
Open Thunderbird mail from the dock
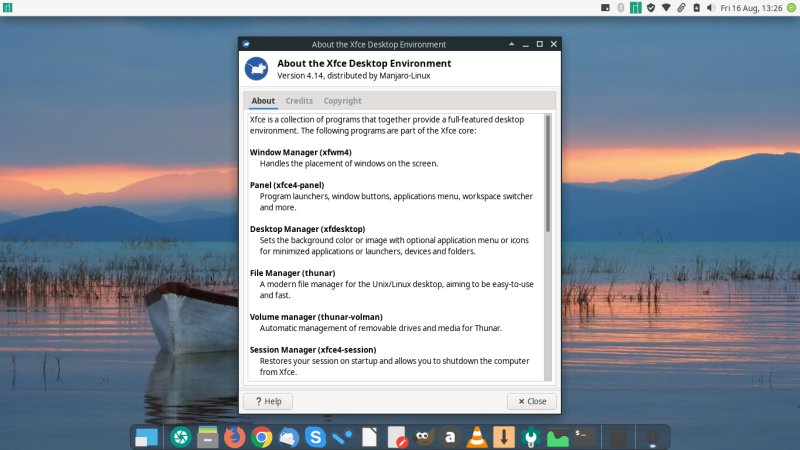tap(289, 437)
